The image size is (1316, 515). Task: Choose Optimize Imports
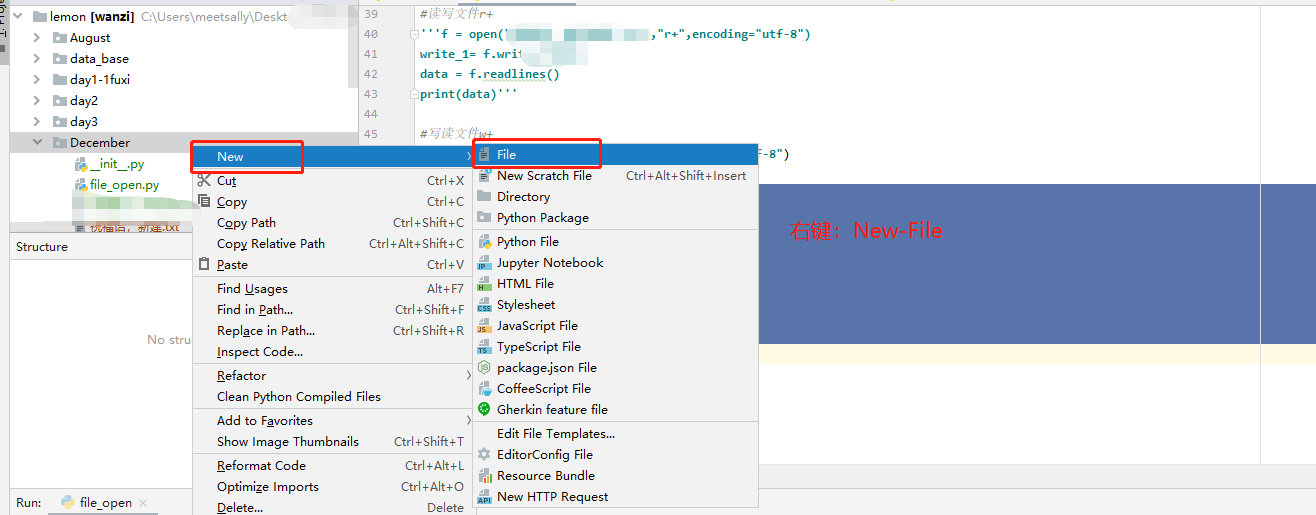tap(332, 487)
